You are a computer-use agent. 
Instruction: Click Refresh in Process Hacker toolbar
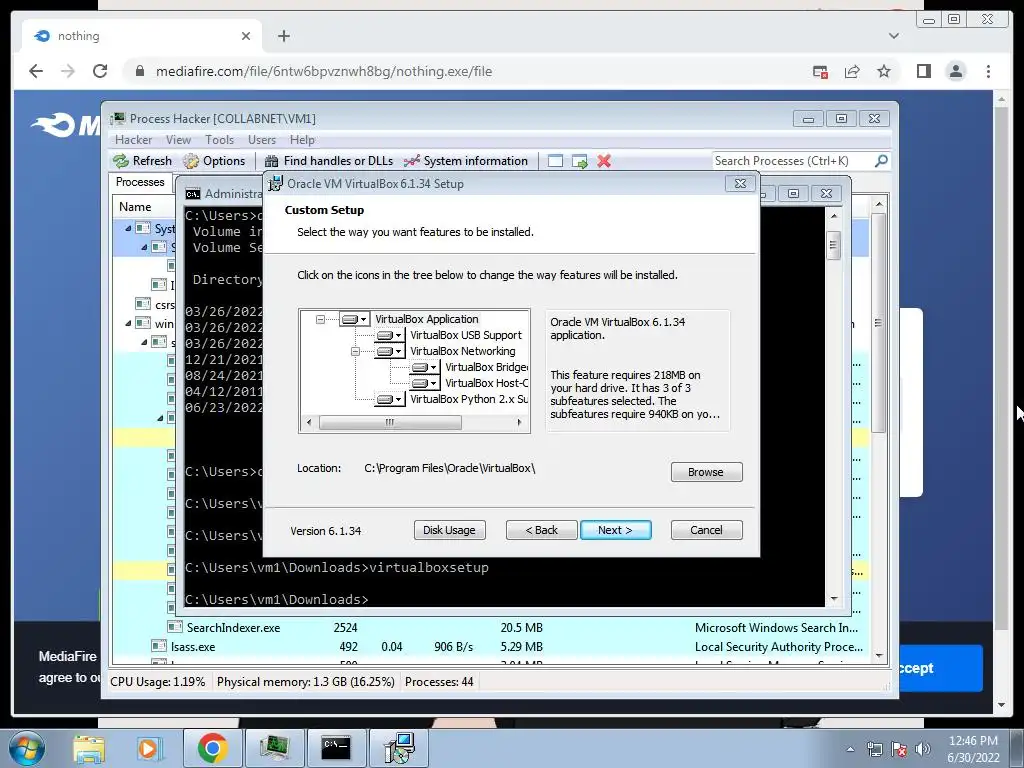click(142, 161)
